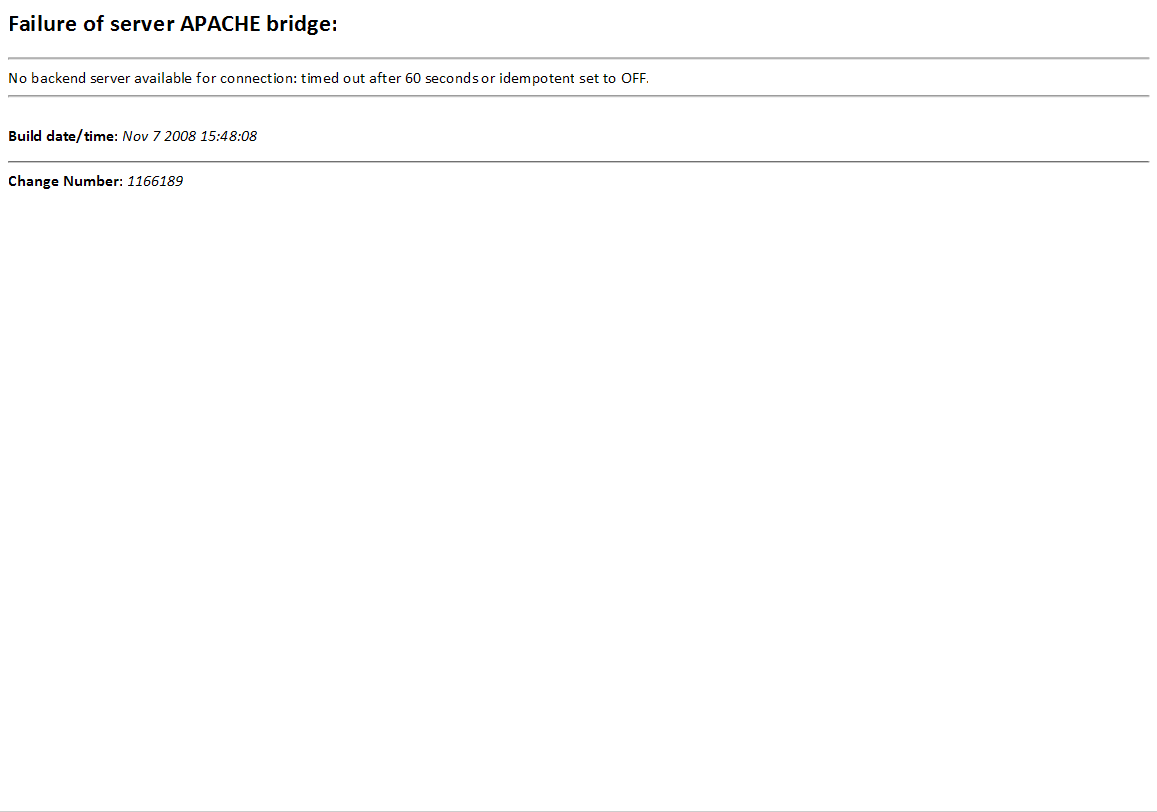Click the bold "Change Number:" label
Screen dimensions: 1157x812
[x=65, y=181]
